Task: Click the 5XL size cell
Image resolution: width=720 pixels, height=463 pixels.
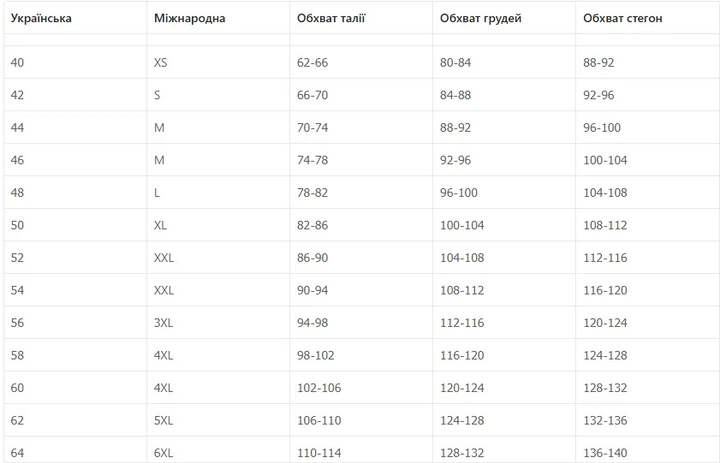Action: point(218,420)
